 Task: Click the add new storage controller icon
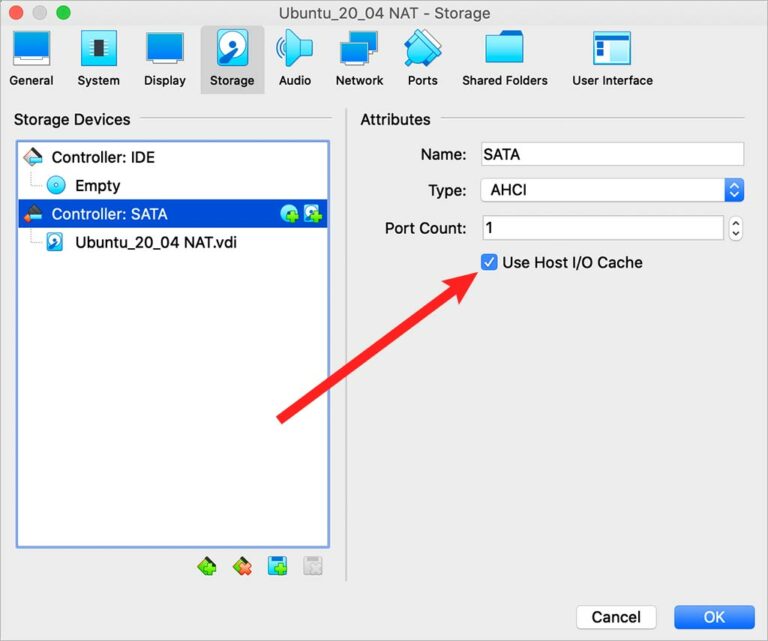207,567
